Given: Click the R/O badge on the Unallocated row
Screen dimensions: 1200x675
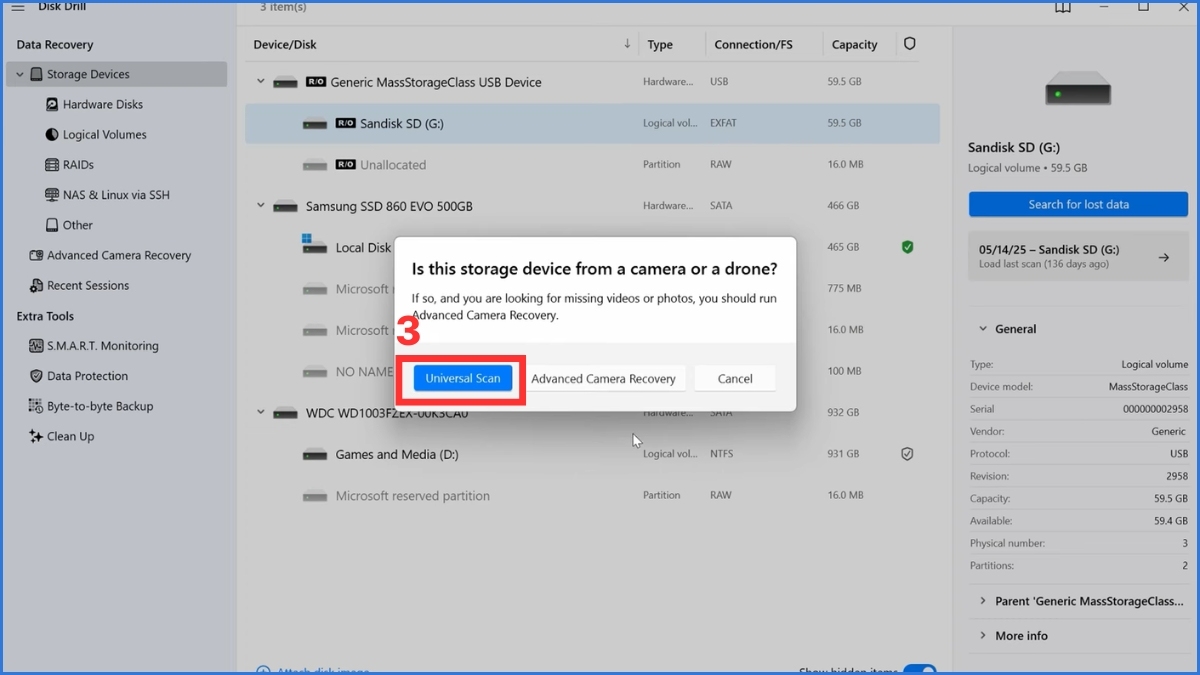Looking at the screenshot, I should click(x=345, y=164).
